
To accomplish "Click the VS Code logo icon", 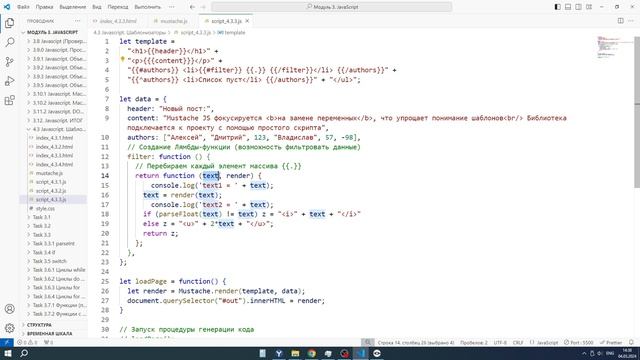I will [7, 7].
